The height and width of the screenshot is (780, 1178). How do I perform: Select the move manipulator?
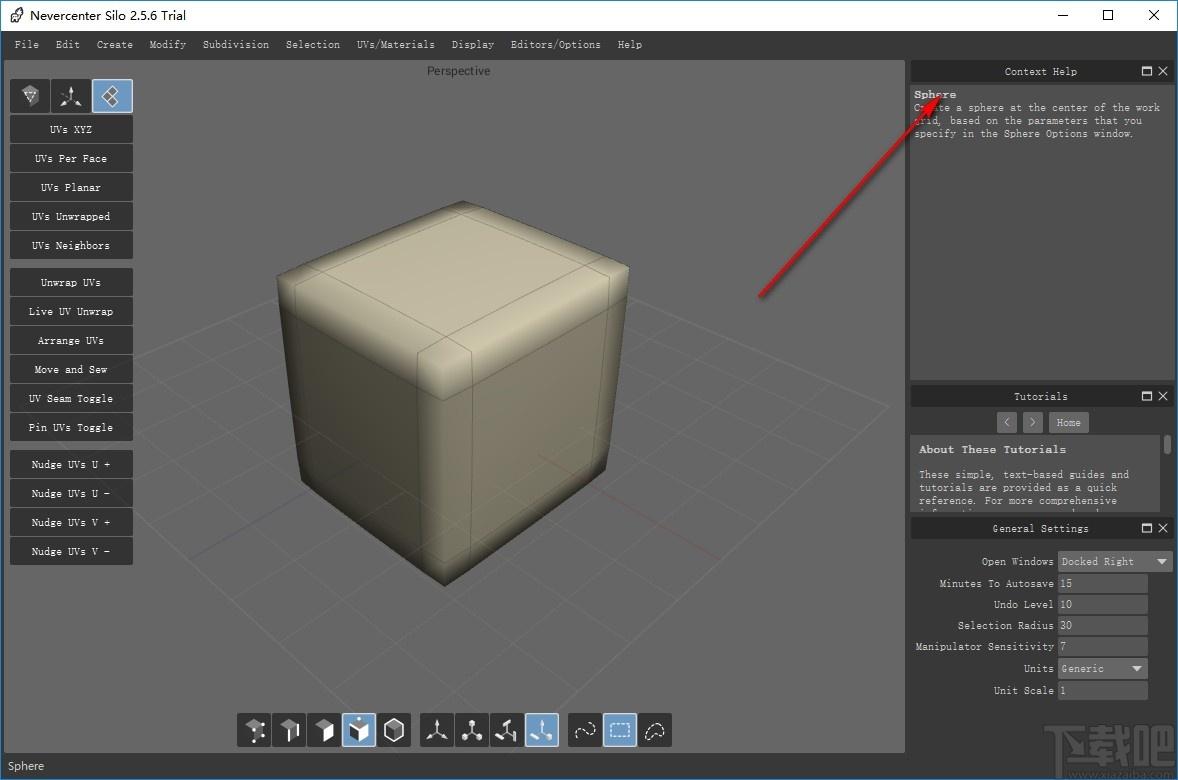point(437,730)
